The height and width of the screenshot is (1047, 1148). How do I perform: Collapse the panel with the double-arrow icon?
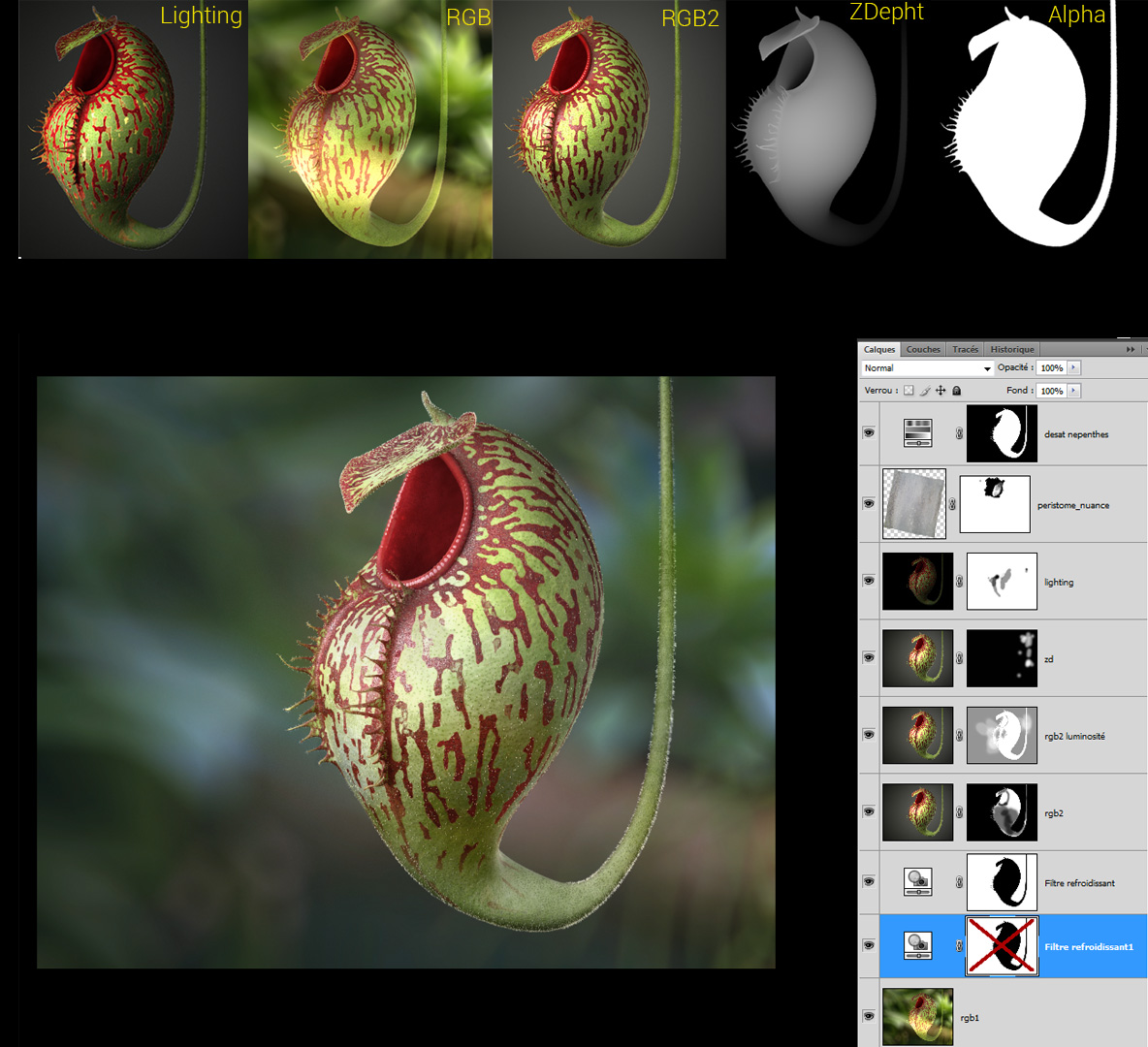[1131, 349]
